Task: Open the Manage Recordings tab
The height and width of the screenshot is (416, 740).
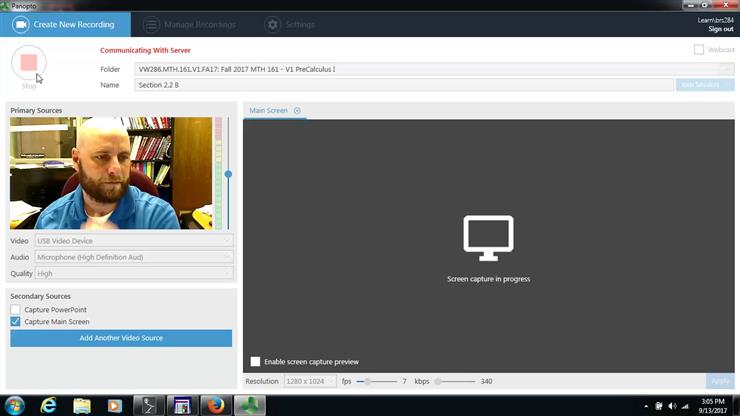Action: tap(189, 24)
